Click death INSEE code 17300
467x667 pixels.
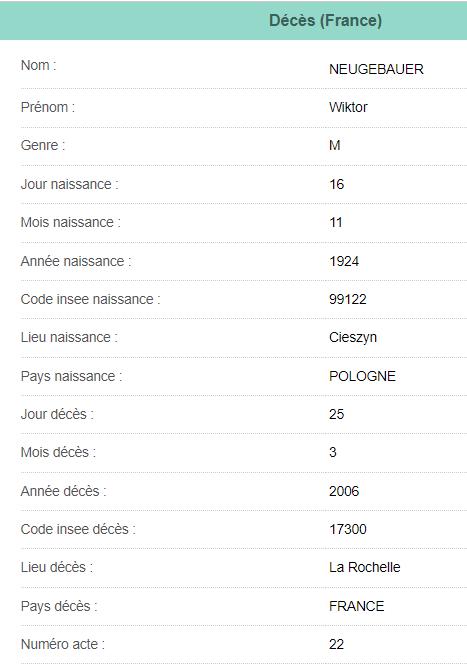[x=347, y=529]
